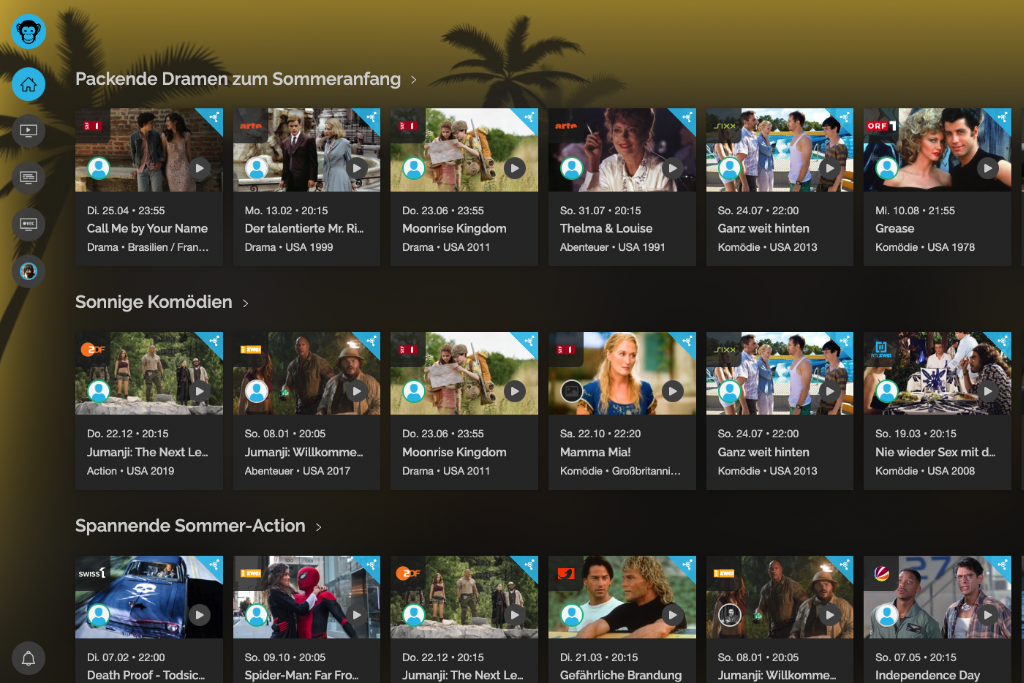Click the ORF 1 channel logo on Grease
This screenshot has width=1024, height=683.
881,125
